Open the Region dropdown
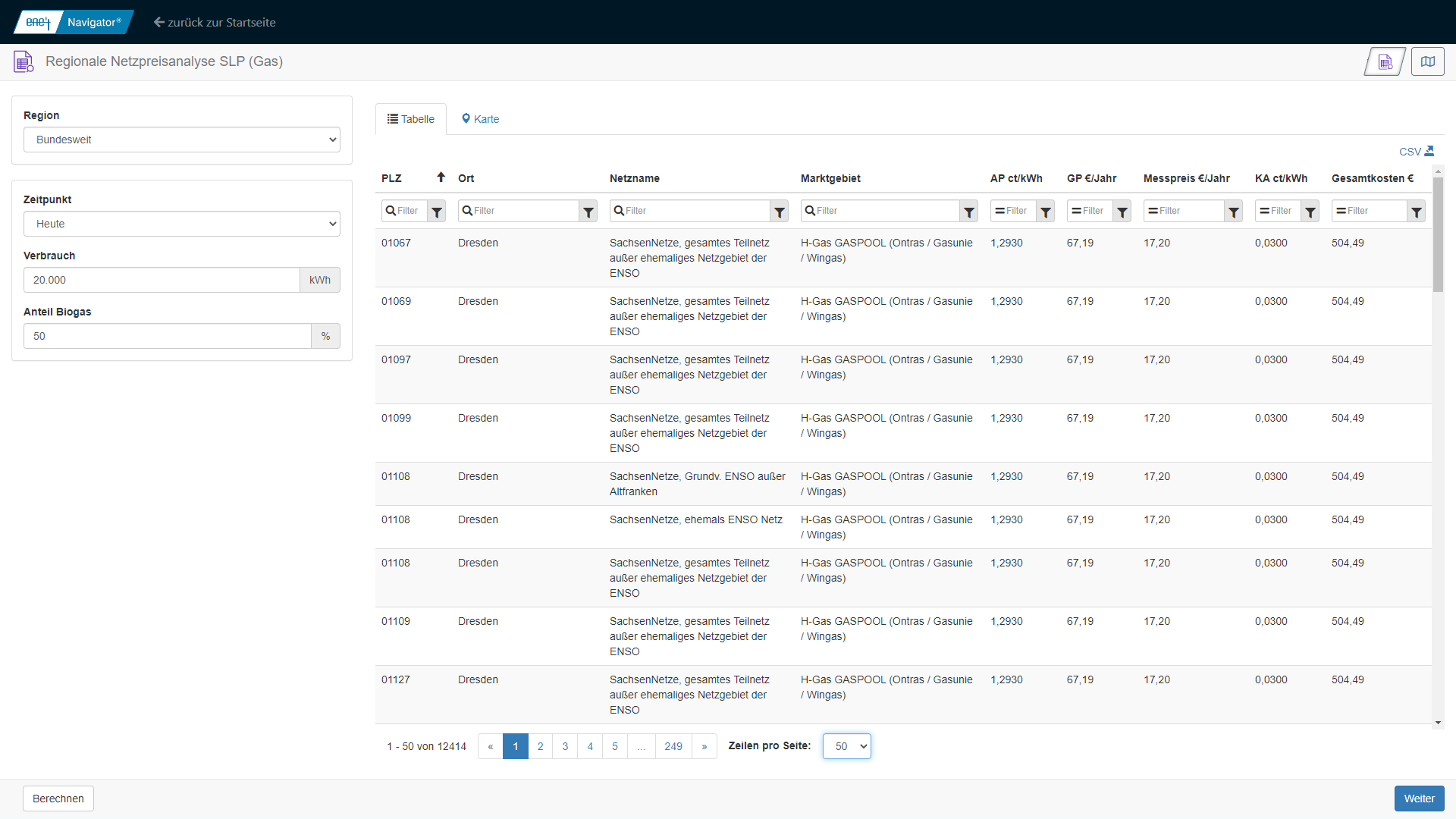1456x819 pixels. [182, 140]
